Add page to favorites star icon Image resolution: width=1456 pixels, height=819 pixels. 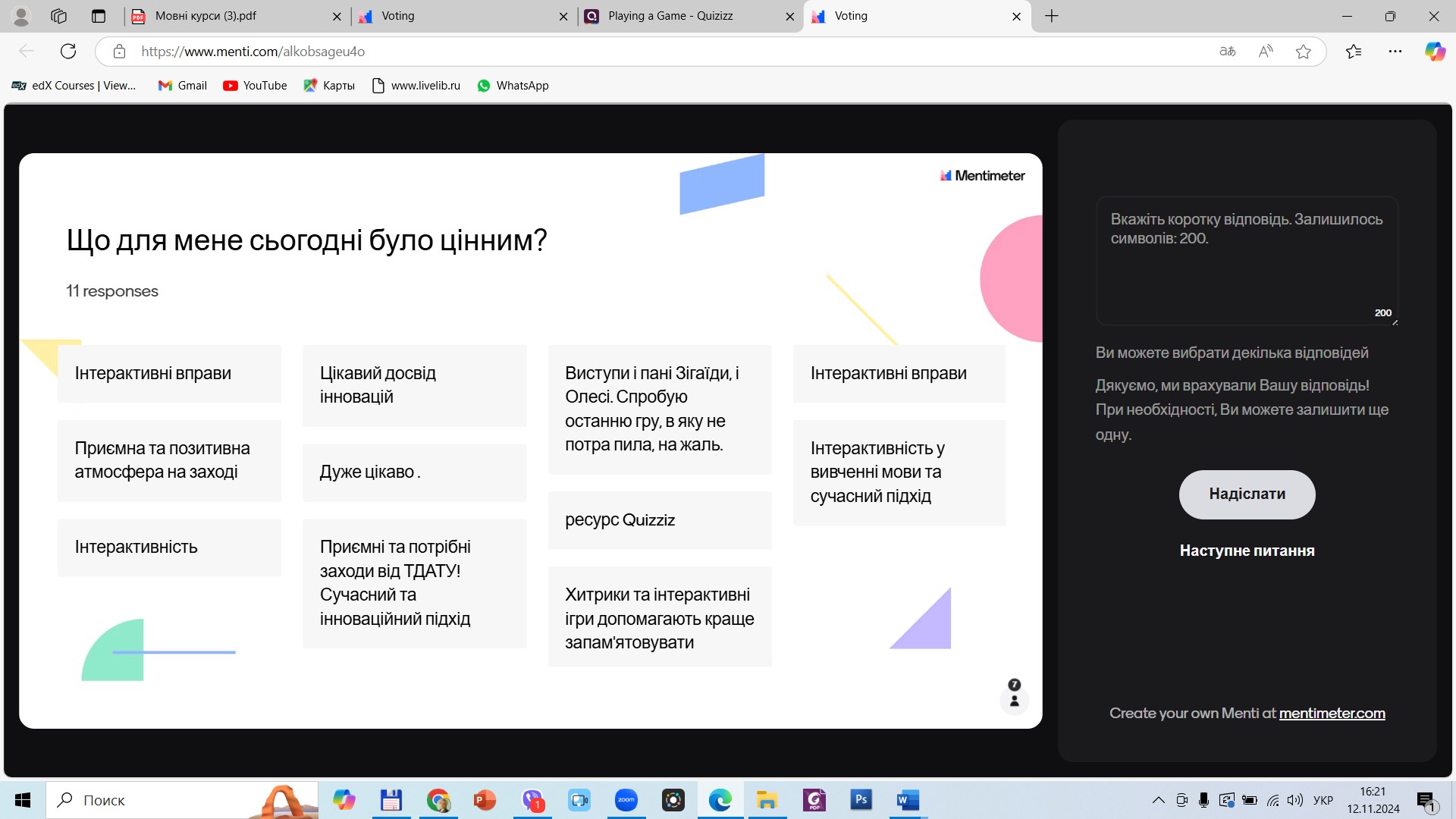1303,52
